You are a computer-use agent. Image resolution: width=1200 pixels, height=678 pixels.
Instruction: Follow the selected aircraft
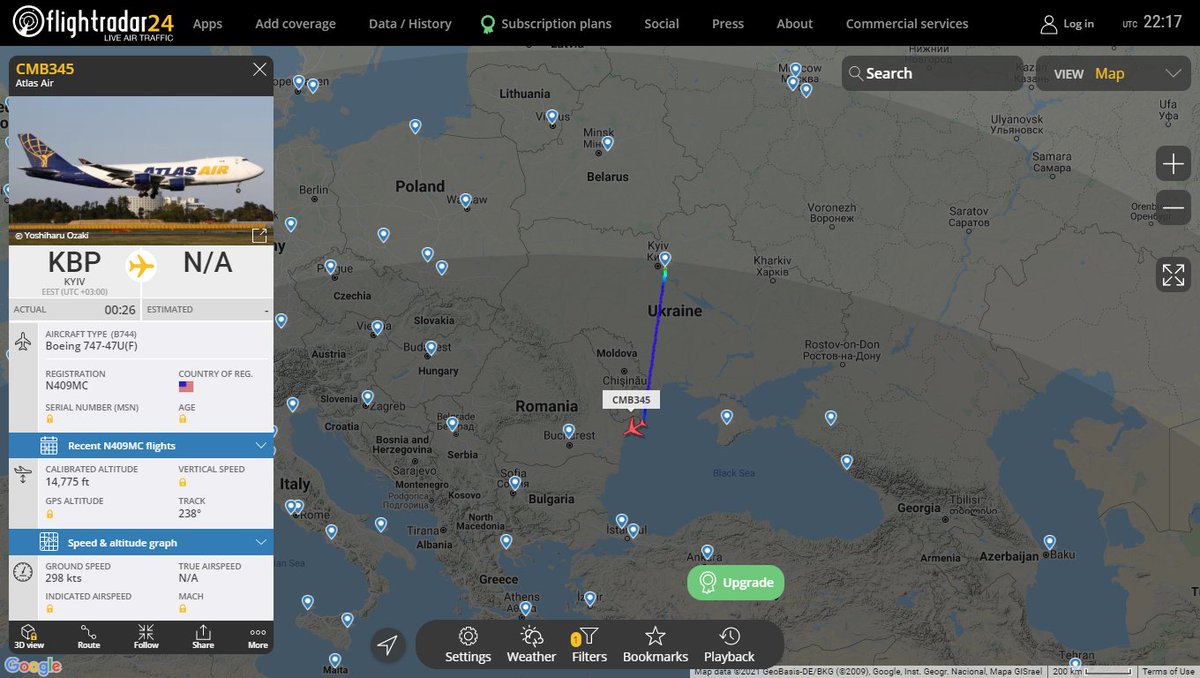tap(146, 636)
